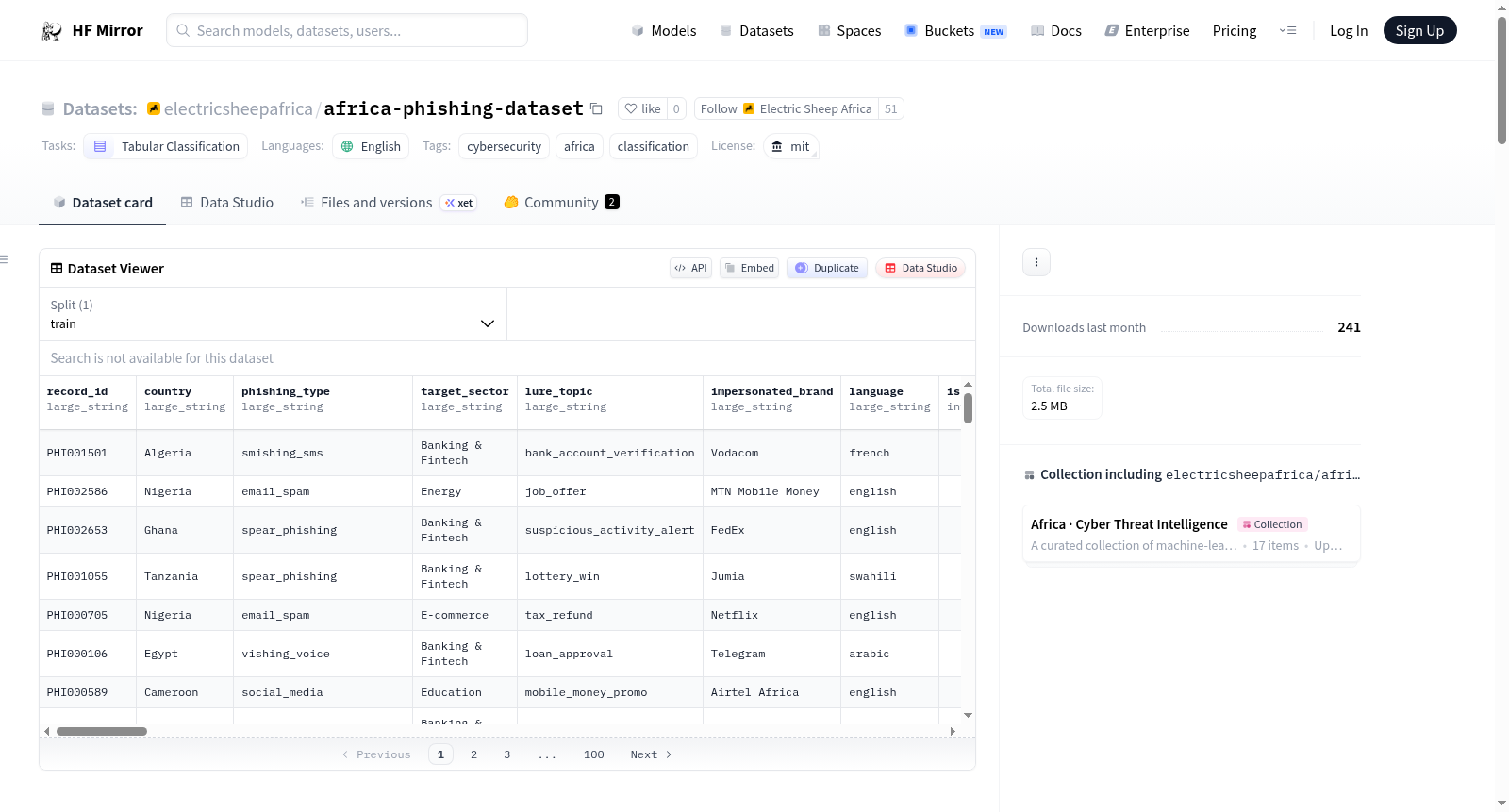1509x812 pixels.
Task: Open Data Studio from the viewer header
Action: 920,268
